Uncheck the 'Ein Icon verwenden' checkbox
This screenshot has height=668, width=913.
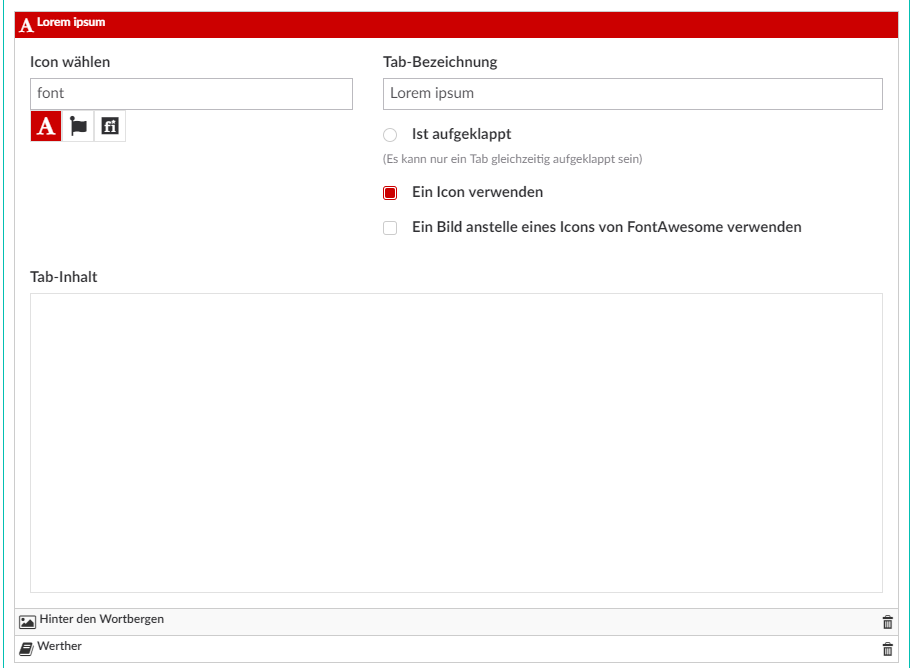coord(390,193)
